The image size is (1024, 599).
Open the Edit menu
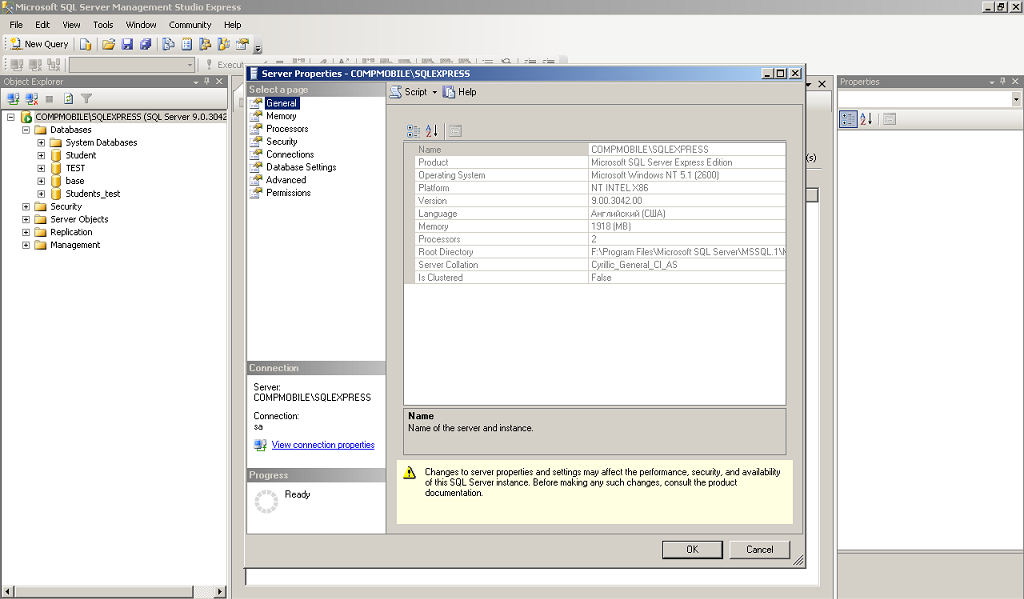(x=42, y=25)
